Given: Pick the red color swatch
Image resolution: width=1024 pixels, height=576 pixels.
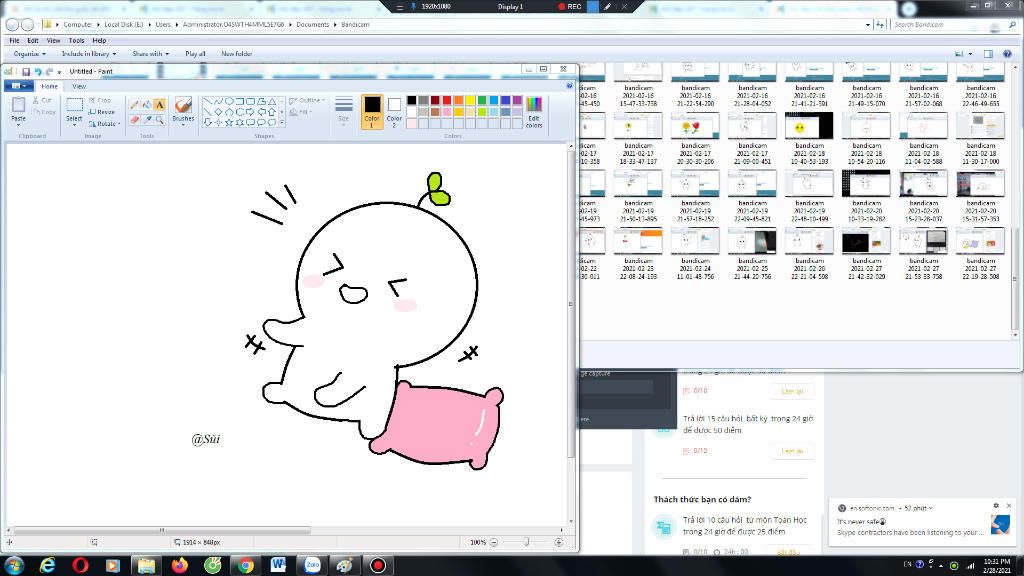Looking at the screenshot, I should point(447,100).
